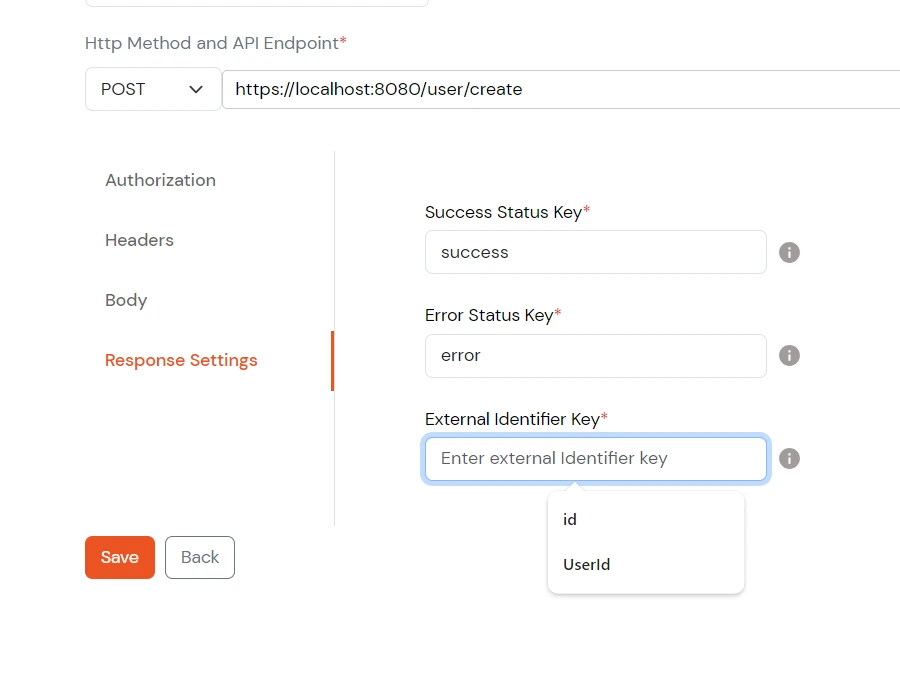Click the topmost partially visible input field

(256, 3)
